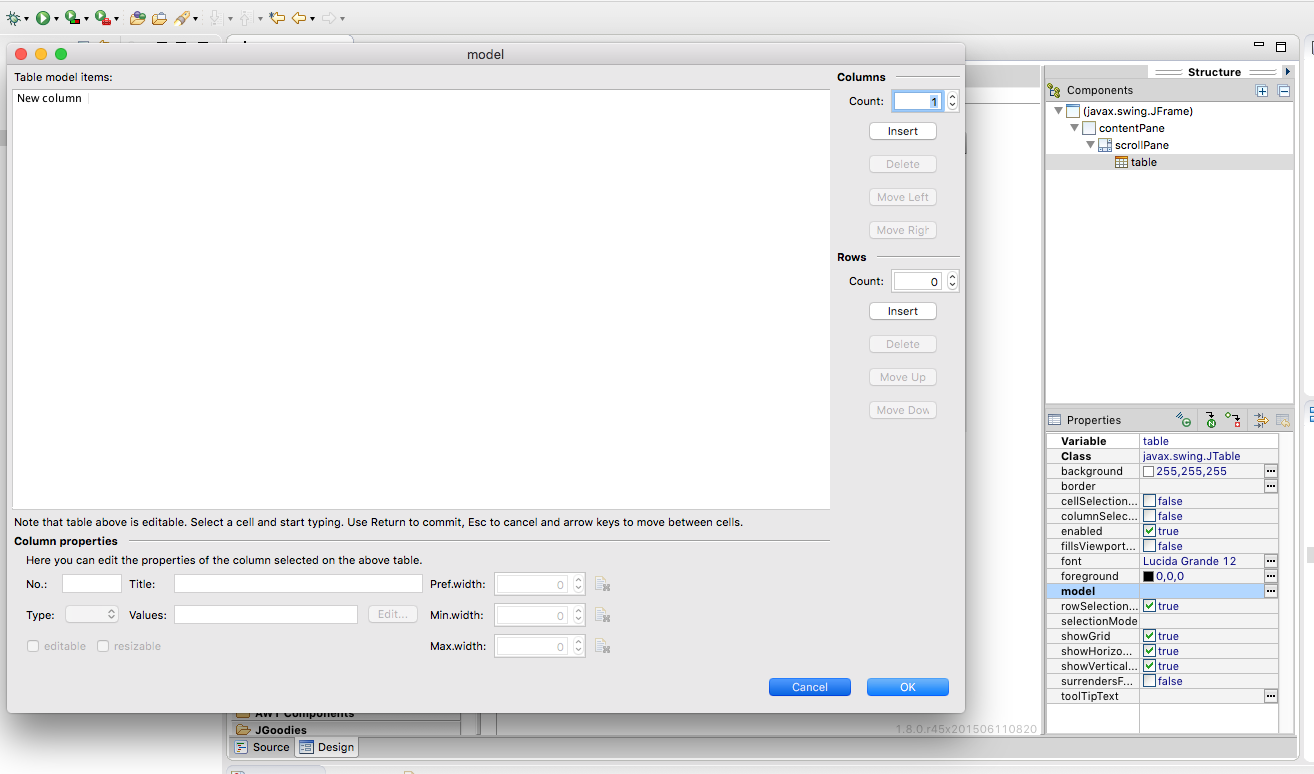Click the green Run button in the toolbar
The width and height of the screenshot is (1314, 774).
pos(43,18)
